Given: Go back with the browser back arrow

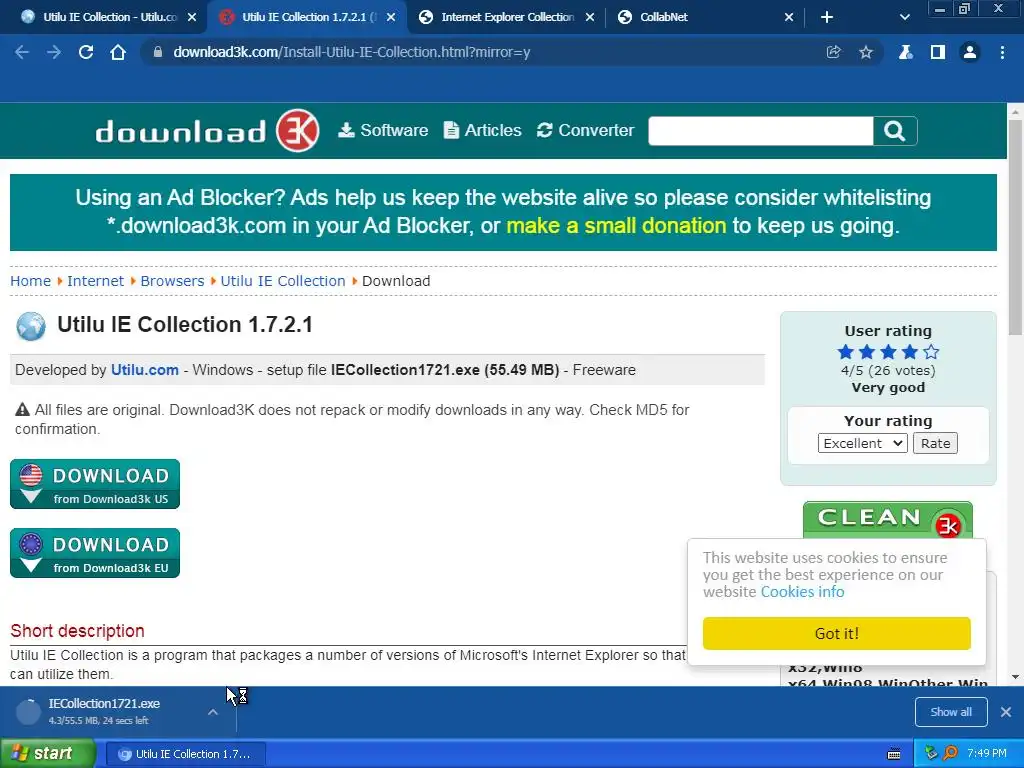Looking at the screenshot, I should pos(22,52).
